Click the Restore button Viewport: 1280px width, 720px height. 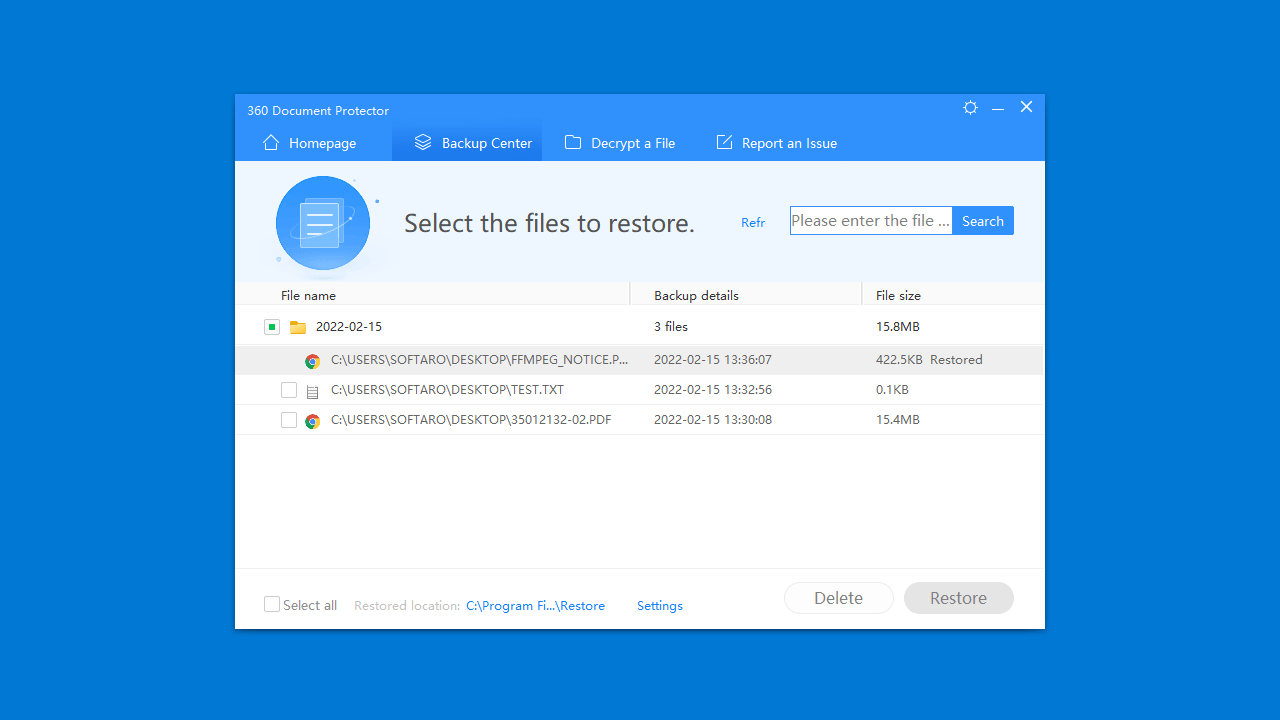pyautogui.click(x=959, y=598)
